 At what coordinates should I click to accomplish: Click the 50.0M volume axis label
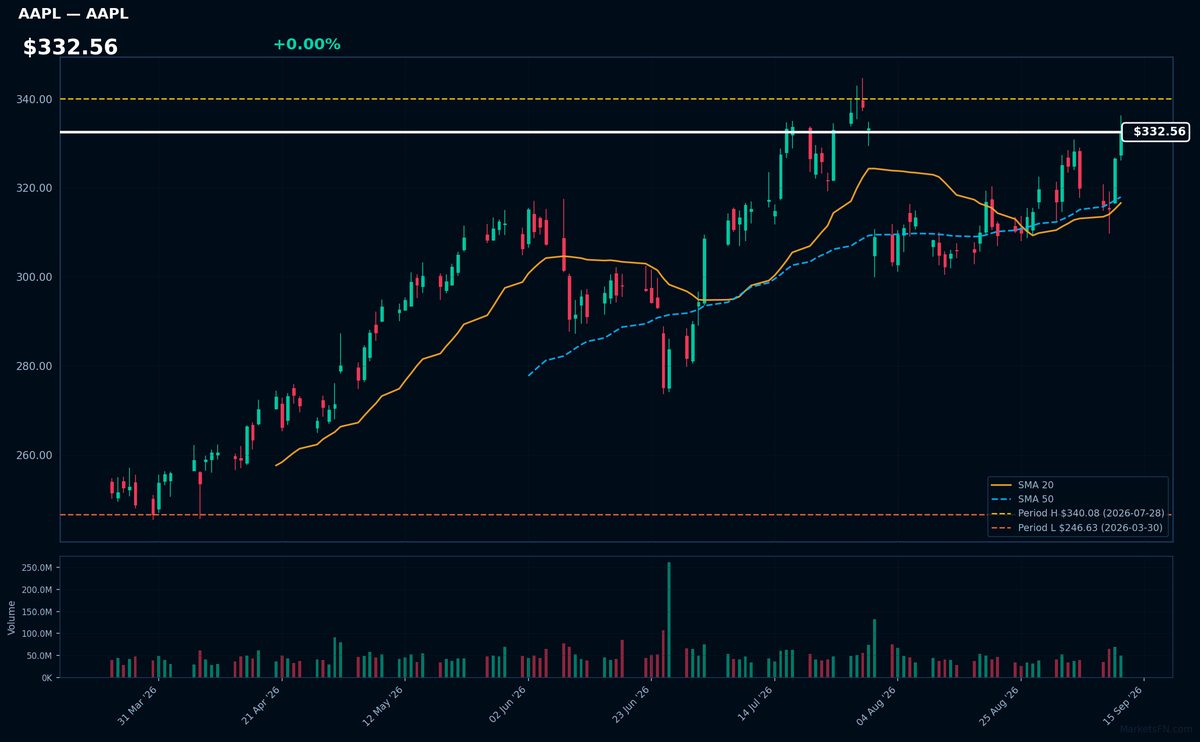(39, 656)
